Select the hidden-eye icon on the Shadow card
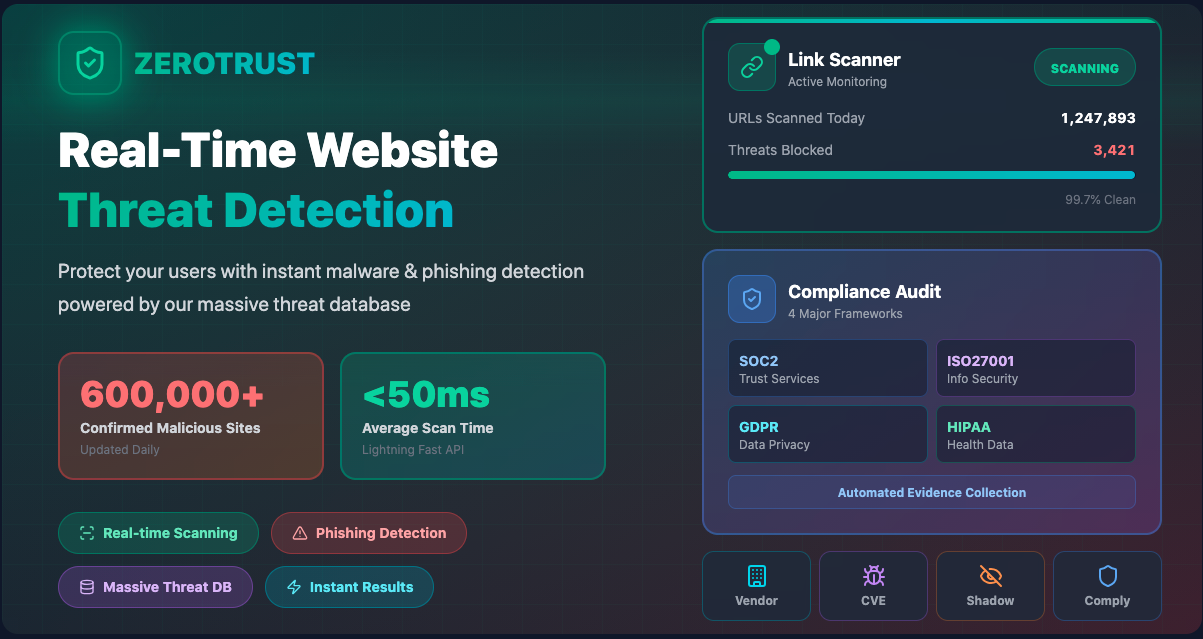 990,577
